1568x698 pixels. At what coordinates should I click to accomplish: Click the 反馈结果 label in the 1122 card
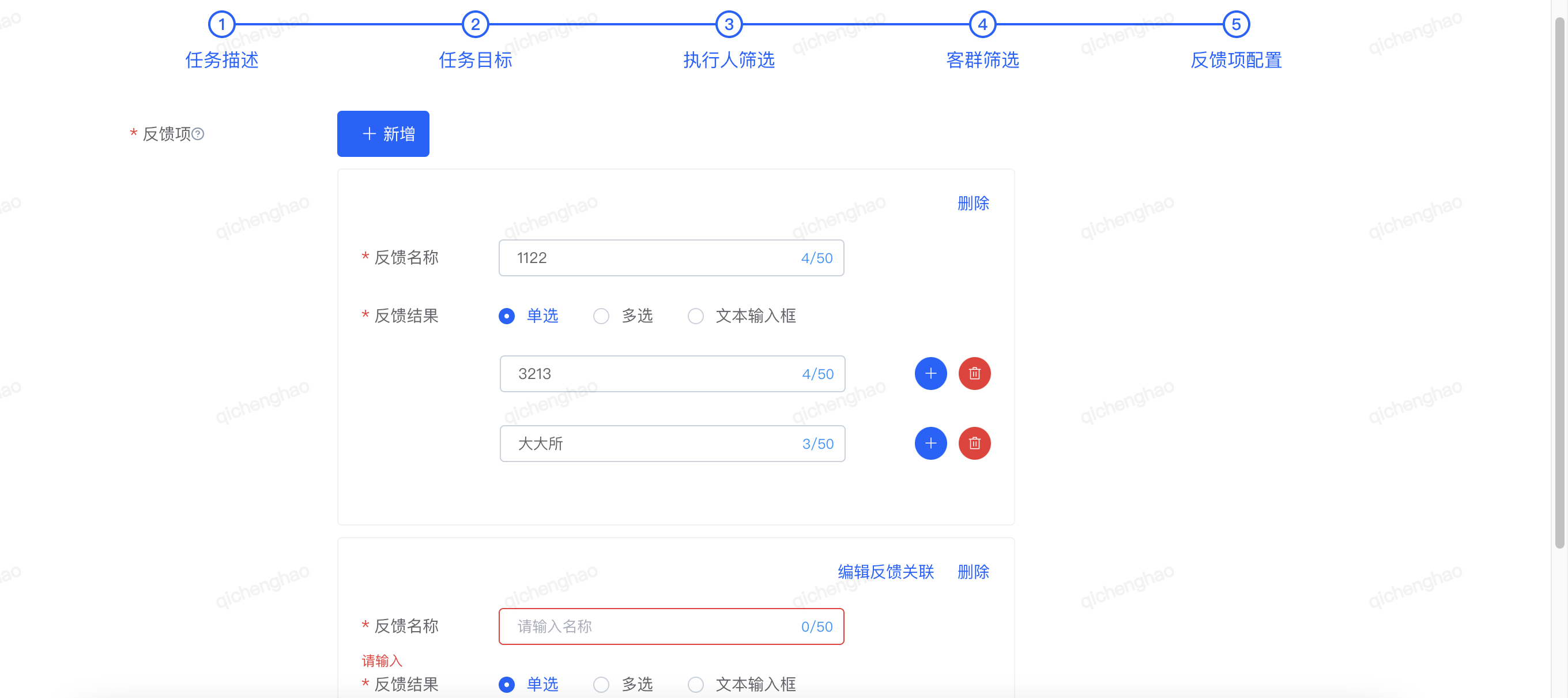406,316
